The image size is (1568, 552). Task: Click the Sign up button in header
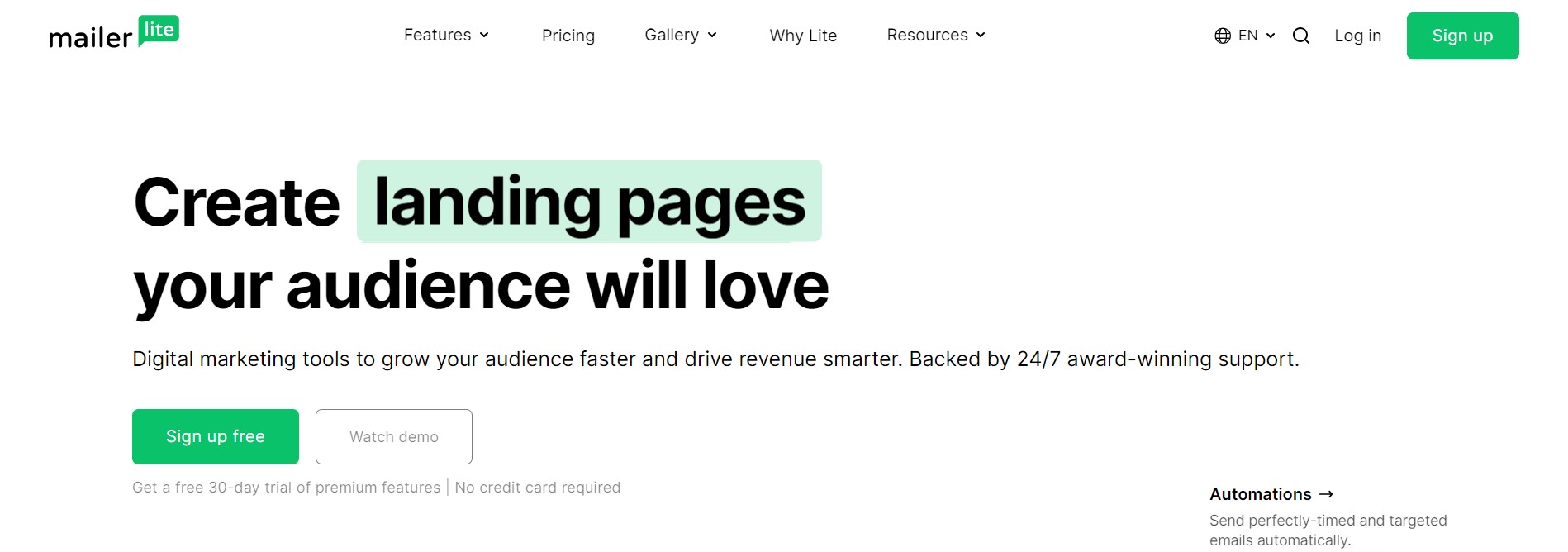(x=1462, y=36)
